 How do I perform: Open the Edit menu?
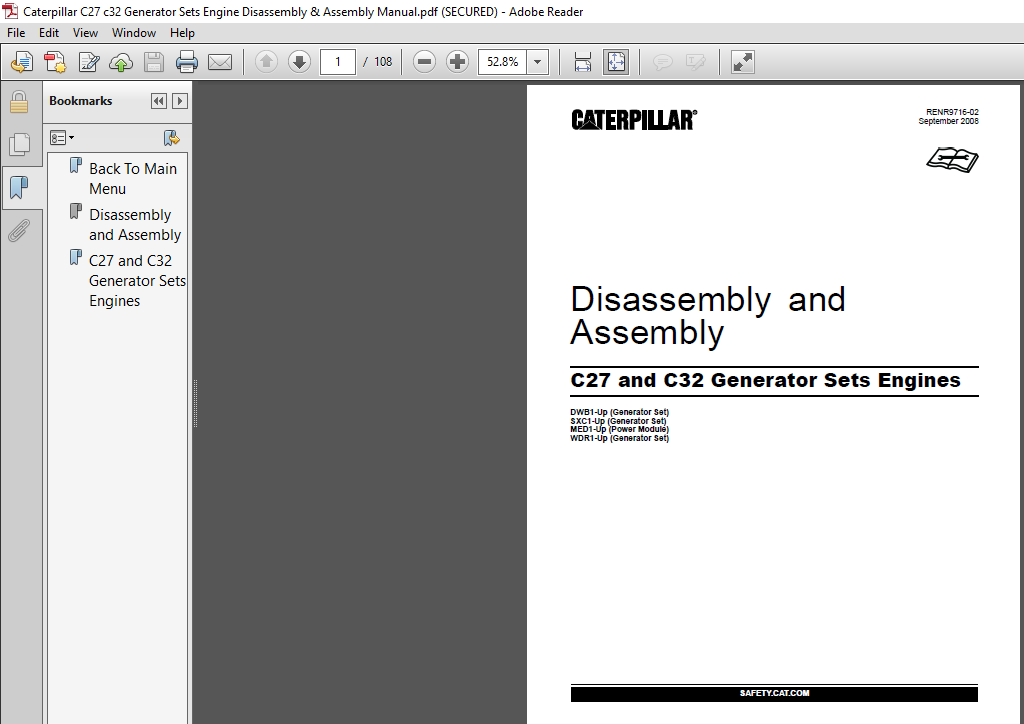click(48, 33)
